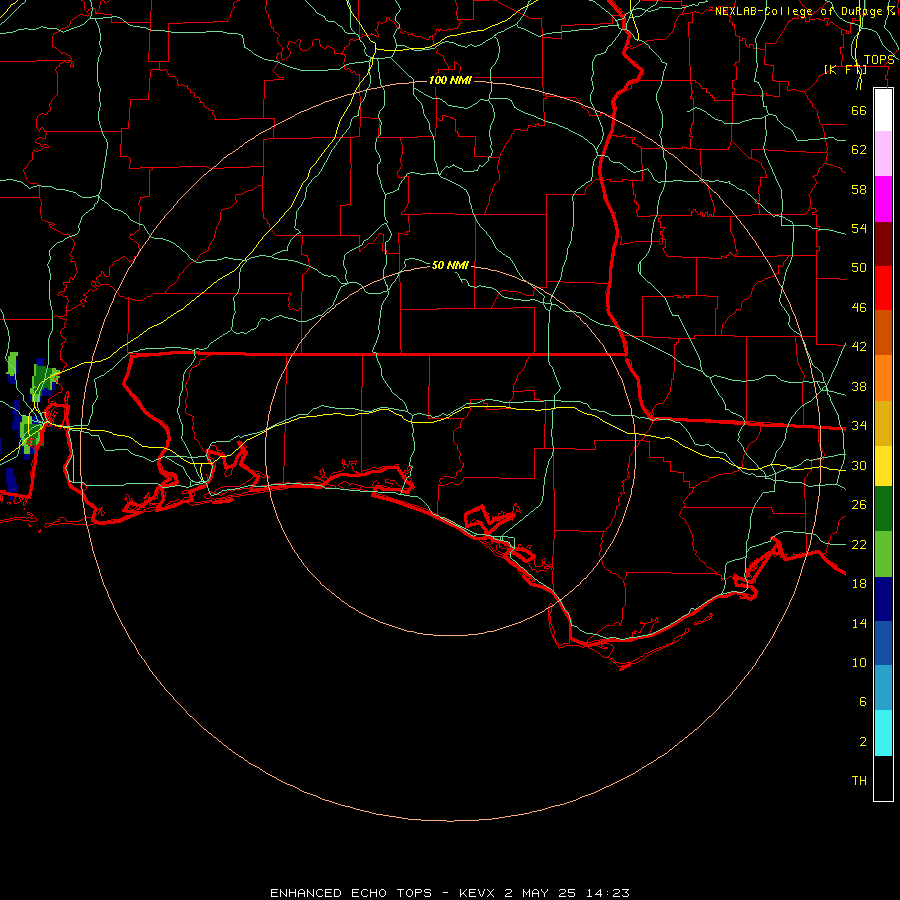900x900 pixels.
Task: Click the black TH threshold legend box
Action: (x=883, y=778)
